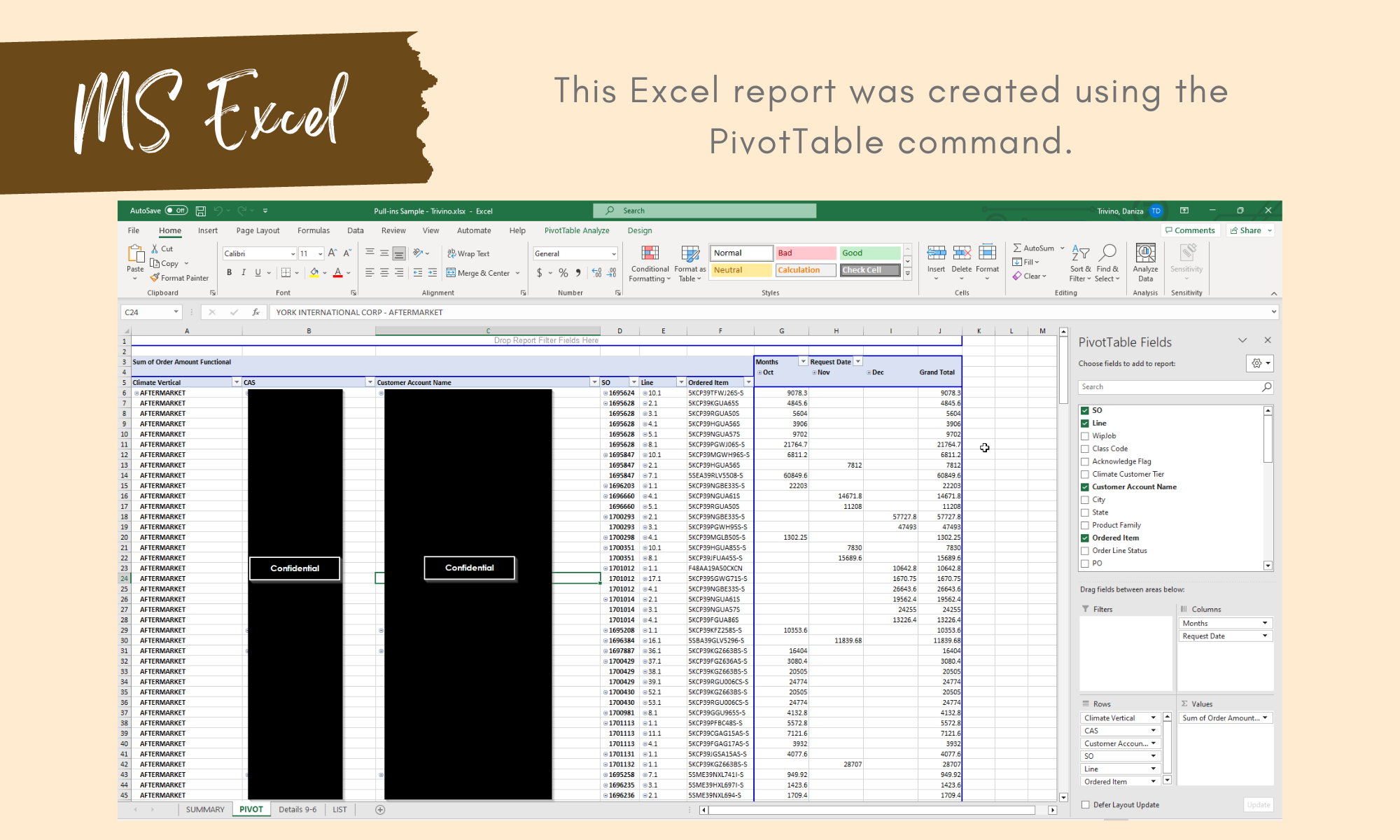Switch to the SUMMARY sheet tab
This screenshot has width=1400, height=840.
(205, 810)
